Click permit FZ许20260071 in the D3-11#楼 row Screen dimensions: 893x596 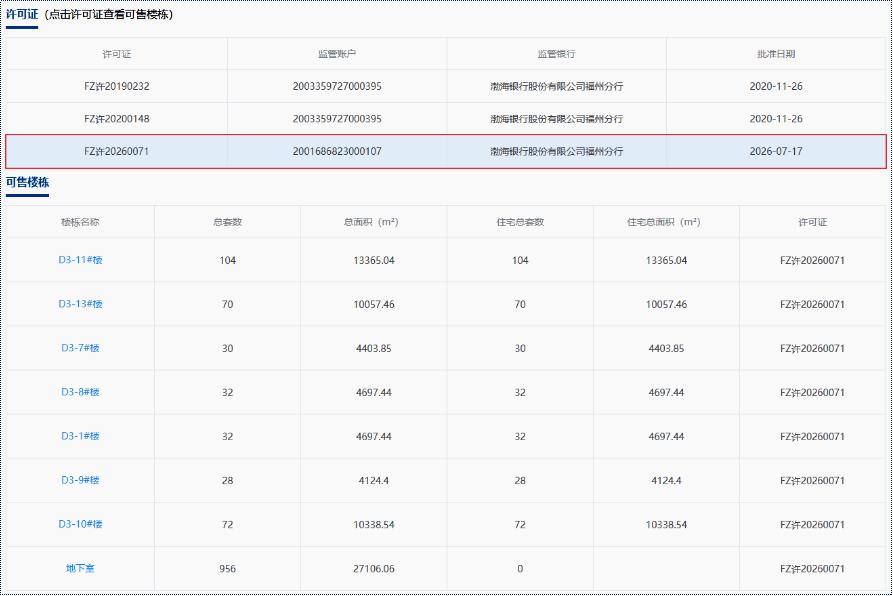coord(812,260)
